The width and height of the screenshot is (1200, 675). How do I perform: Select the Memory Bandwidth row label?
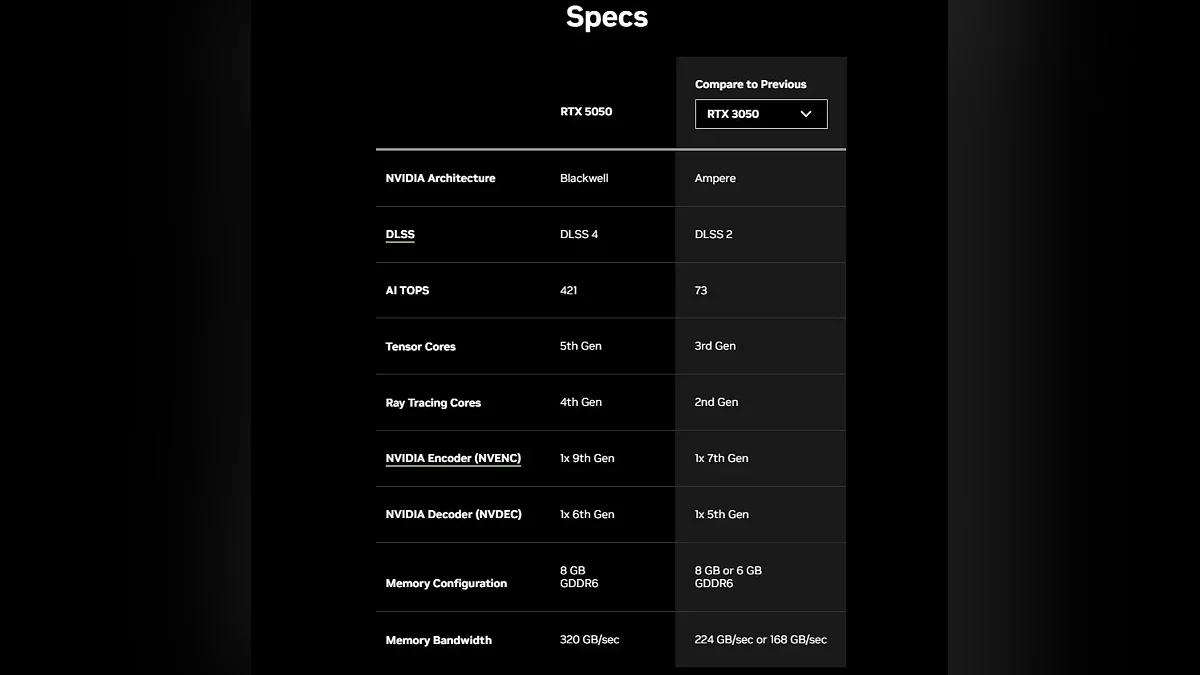(x=438, y=640)
